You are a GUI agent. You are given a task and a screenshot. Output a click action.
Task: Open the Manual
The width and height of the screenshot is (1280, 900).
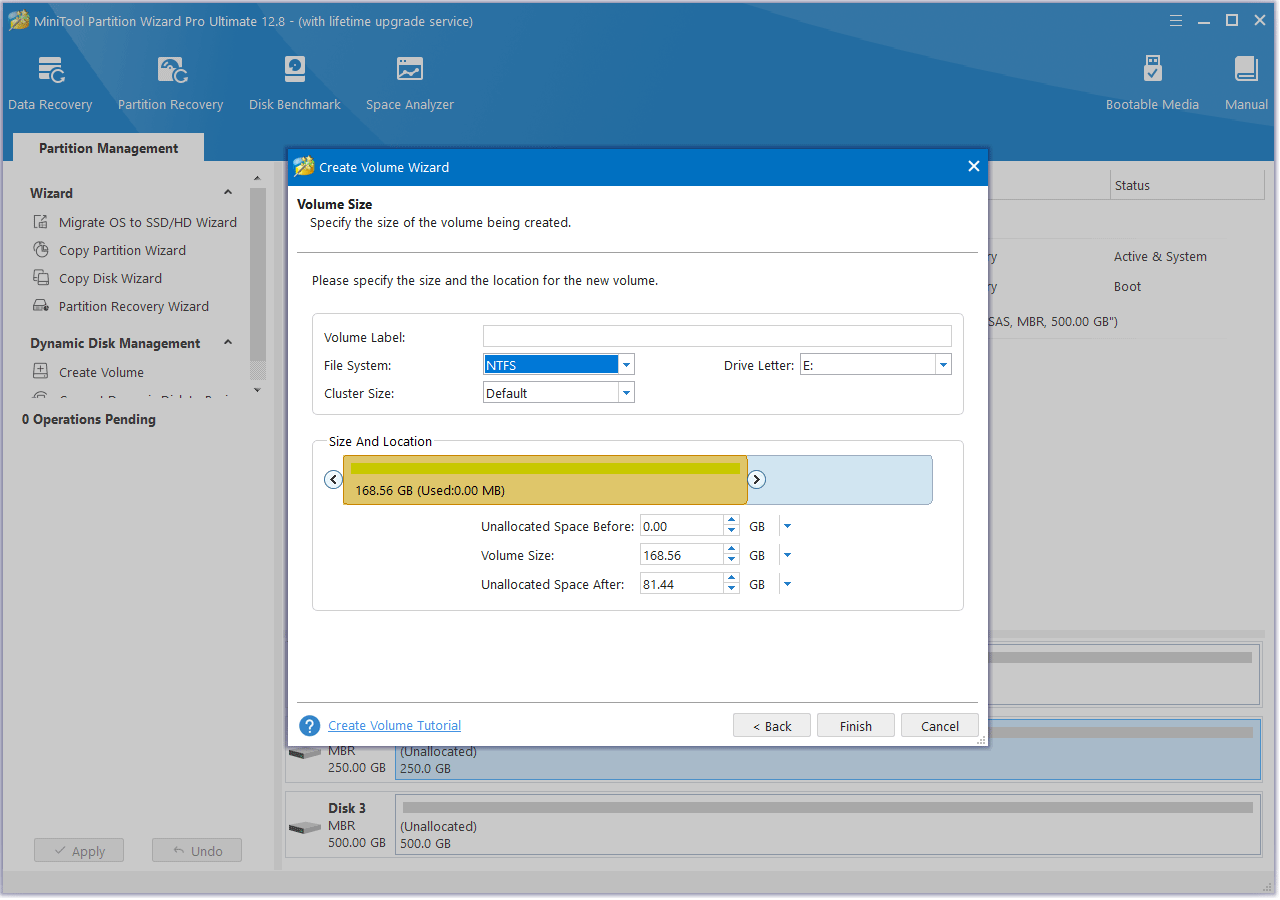(1246, 83)
